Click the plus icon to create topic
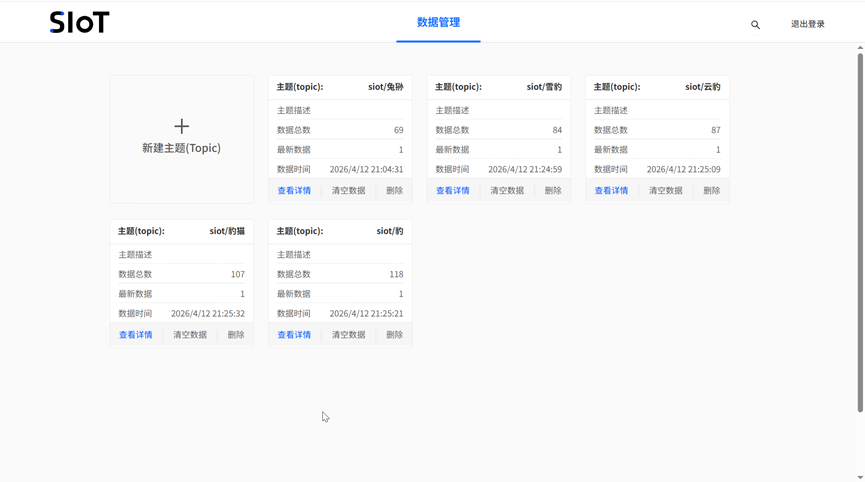The width and height of the screenshot is (865, 482). point(181,126)
